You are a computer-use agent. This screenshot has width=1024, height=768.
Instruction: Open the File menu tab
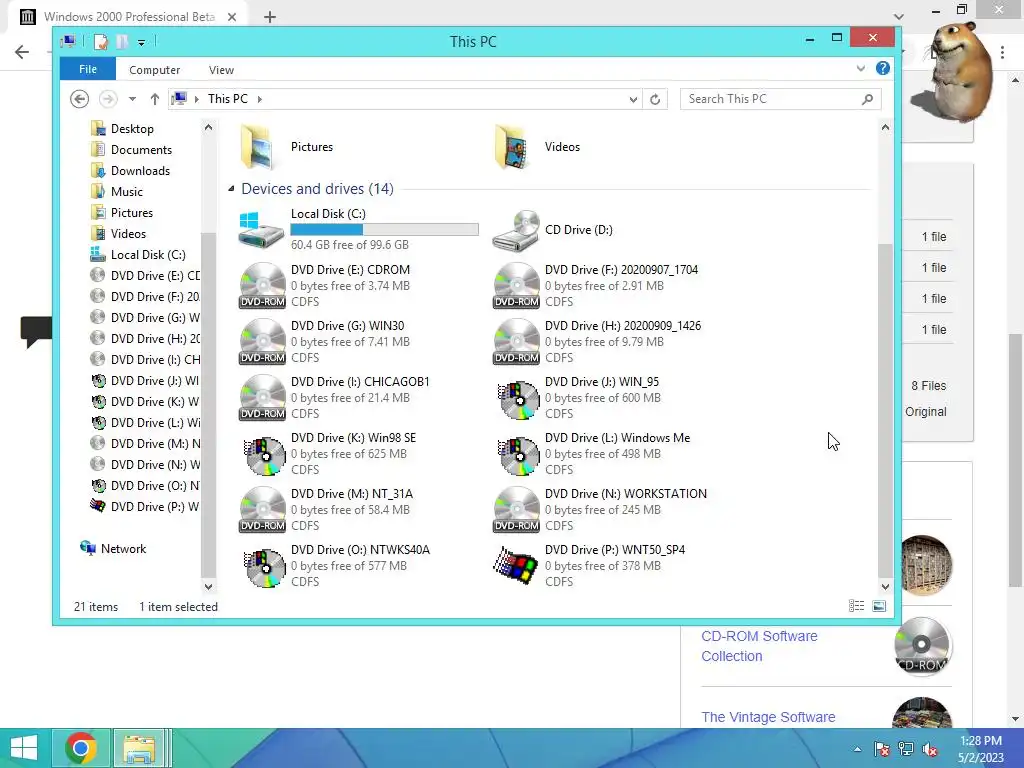88,69
